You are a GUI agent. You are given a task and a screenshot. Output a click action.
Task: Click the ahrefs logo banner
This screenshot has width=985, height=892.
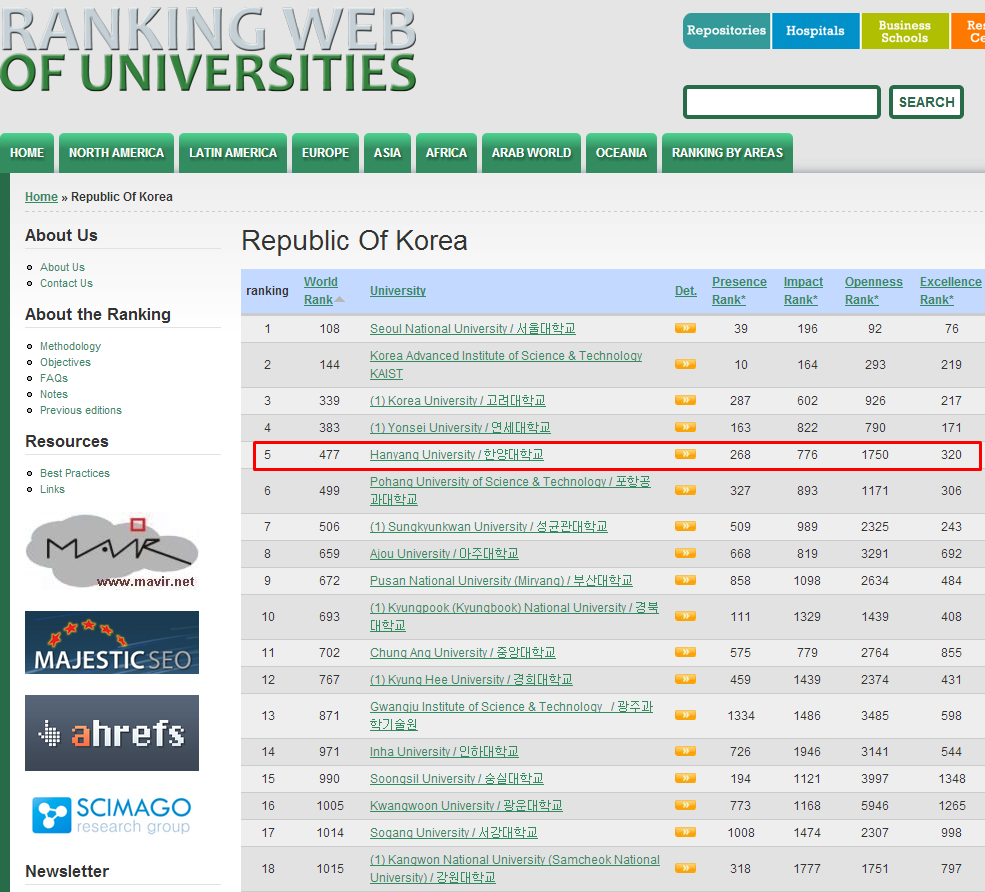click(111, 733)
